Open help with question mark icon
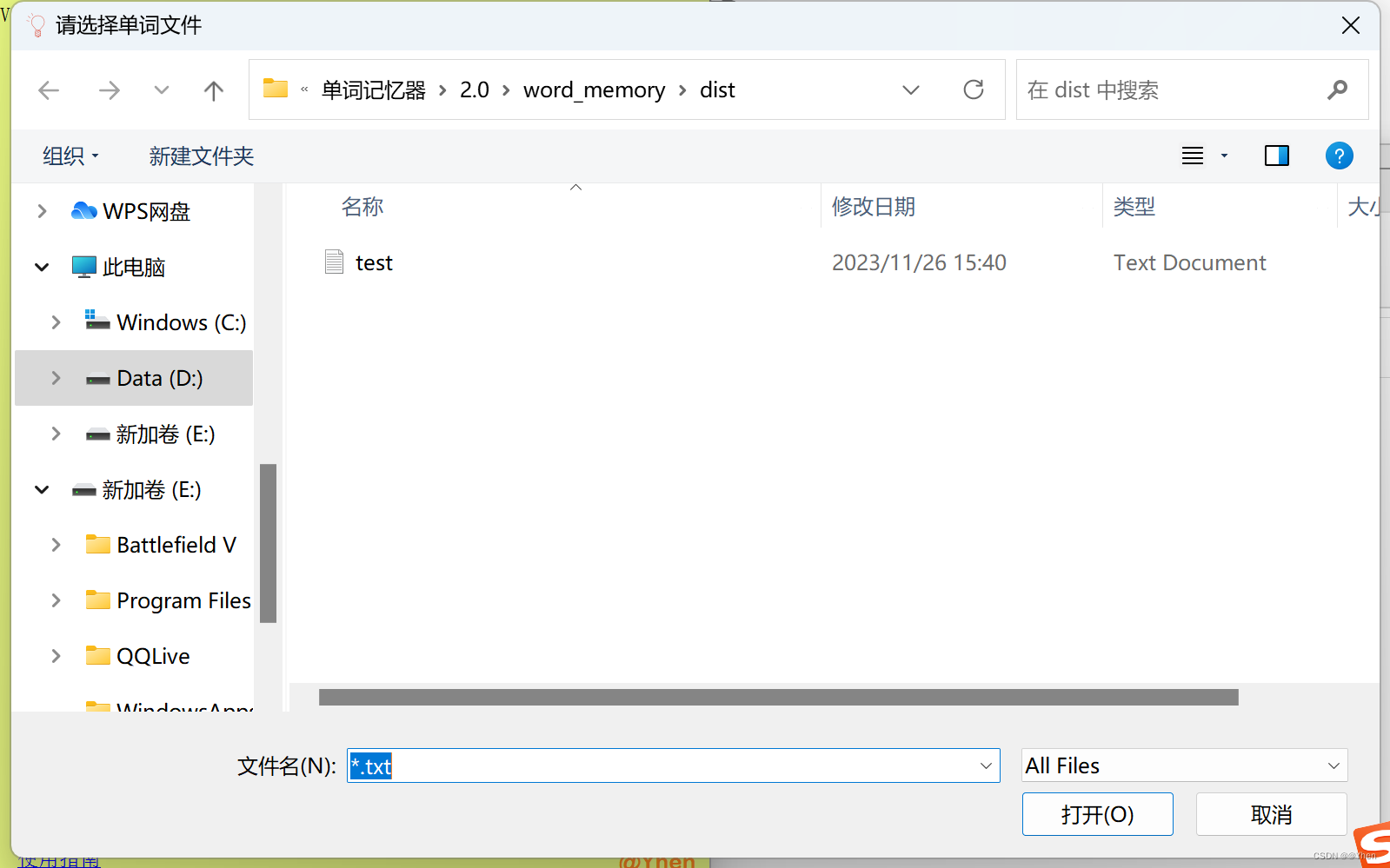Viewport: 1390px width, 868px height. click(x=1339, y=156)
